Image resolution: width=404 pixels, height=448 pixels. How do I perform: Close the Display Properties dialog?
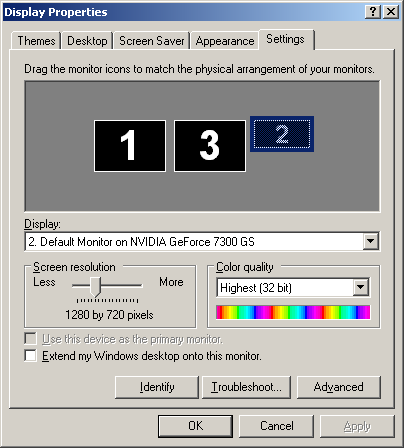click(x=391, y=12)
